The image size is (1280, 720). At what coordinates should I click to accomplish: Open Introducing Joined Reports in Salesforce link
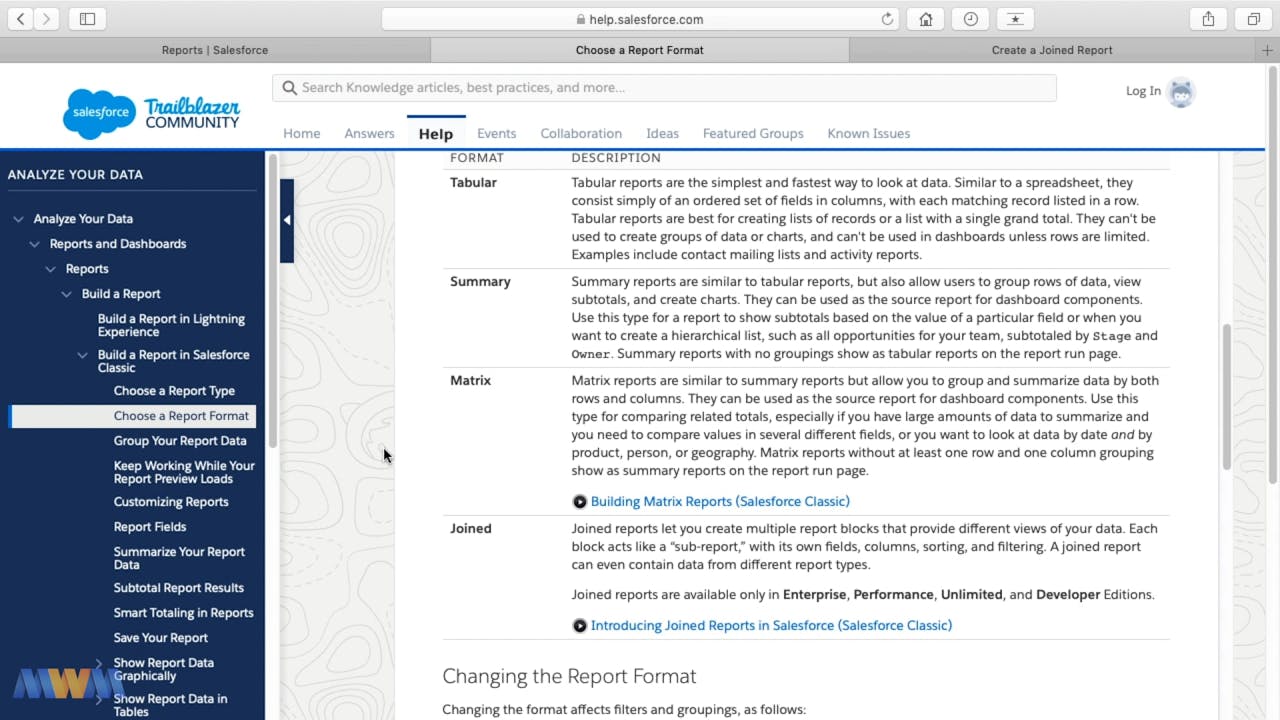click(770, 625)
